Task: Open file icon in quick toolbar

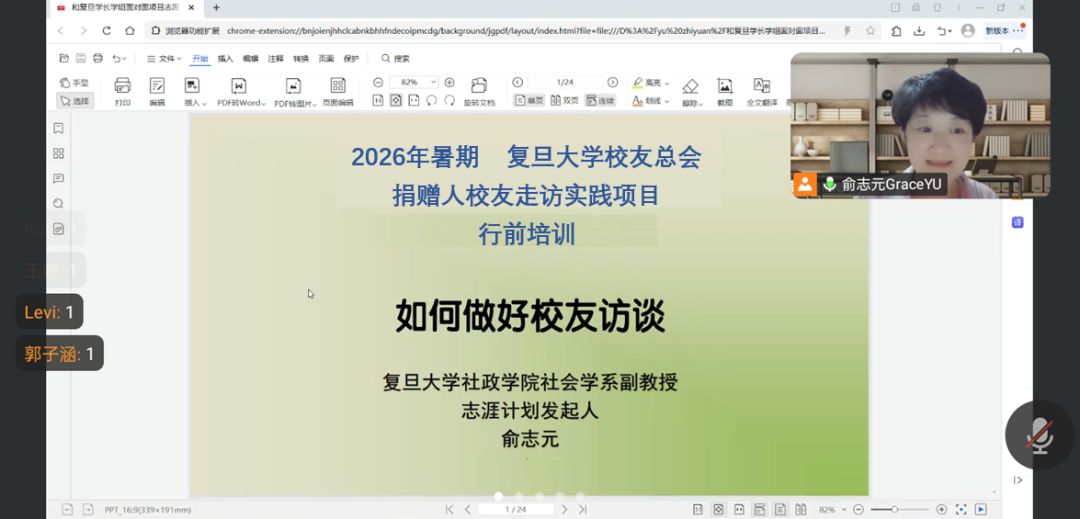Action: click(64, 59)
